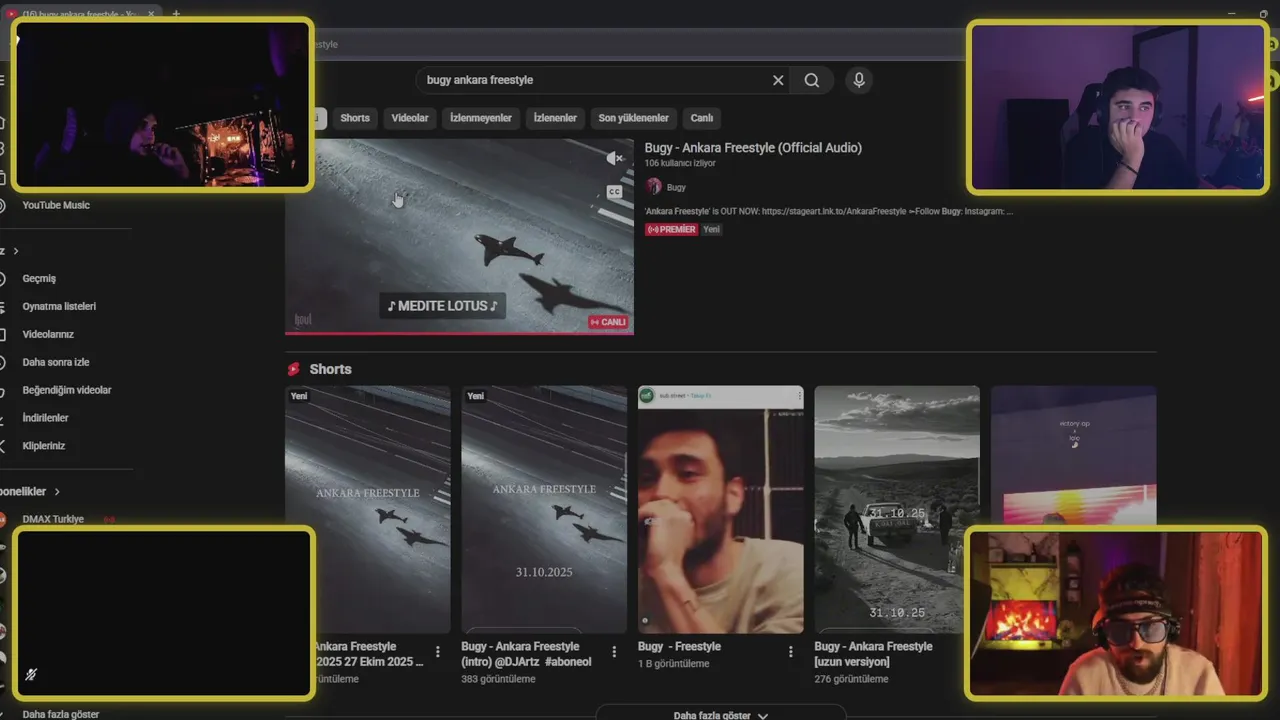Open Beğendiğim videolar in sidebar

(67, 390)
